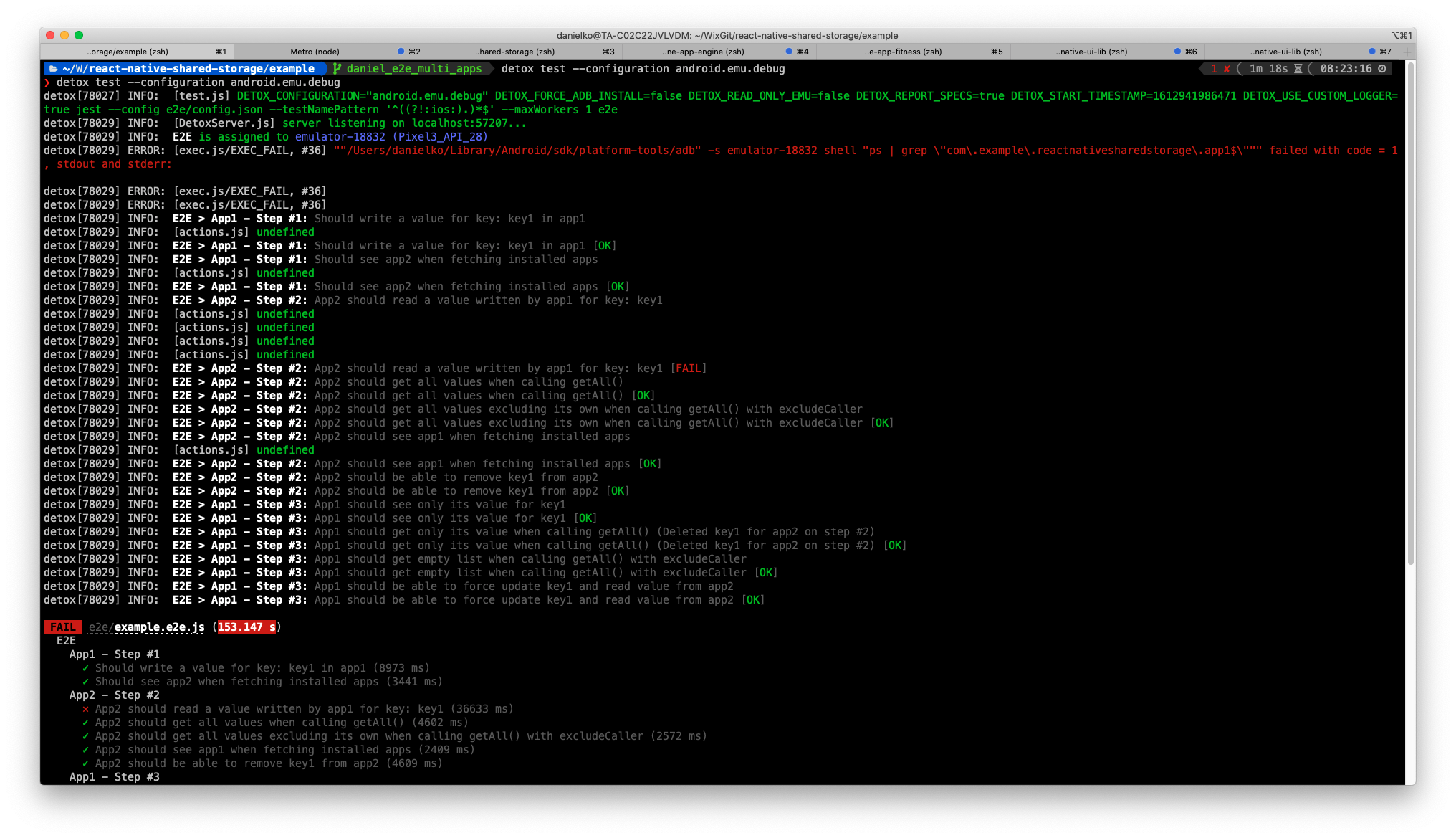1456x838 pixels.
Task: Select the ..orage/example (zsh) tab
Action: click(129, 51)
